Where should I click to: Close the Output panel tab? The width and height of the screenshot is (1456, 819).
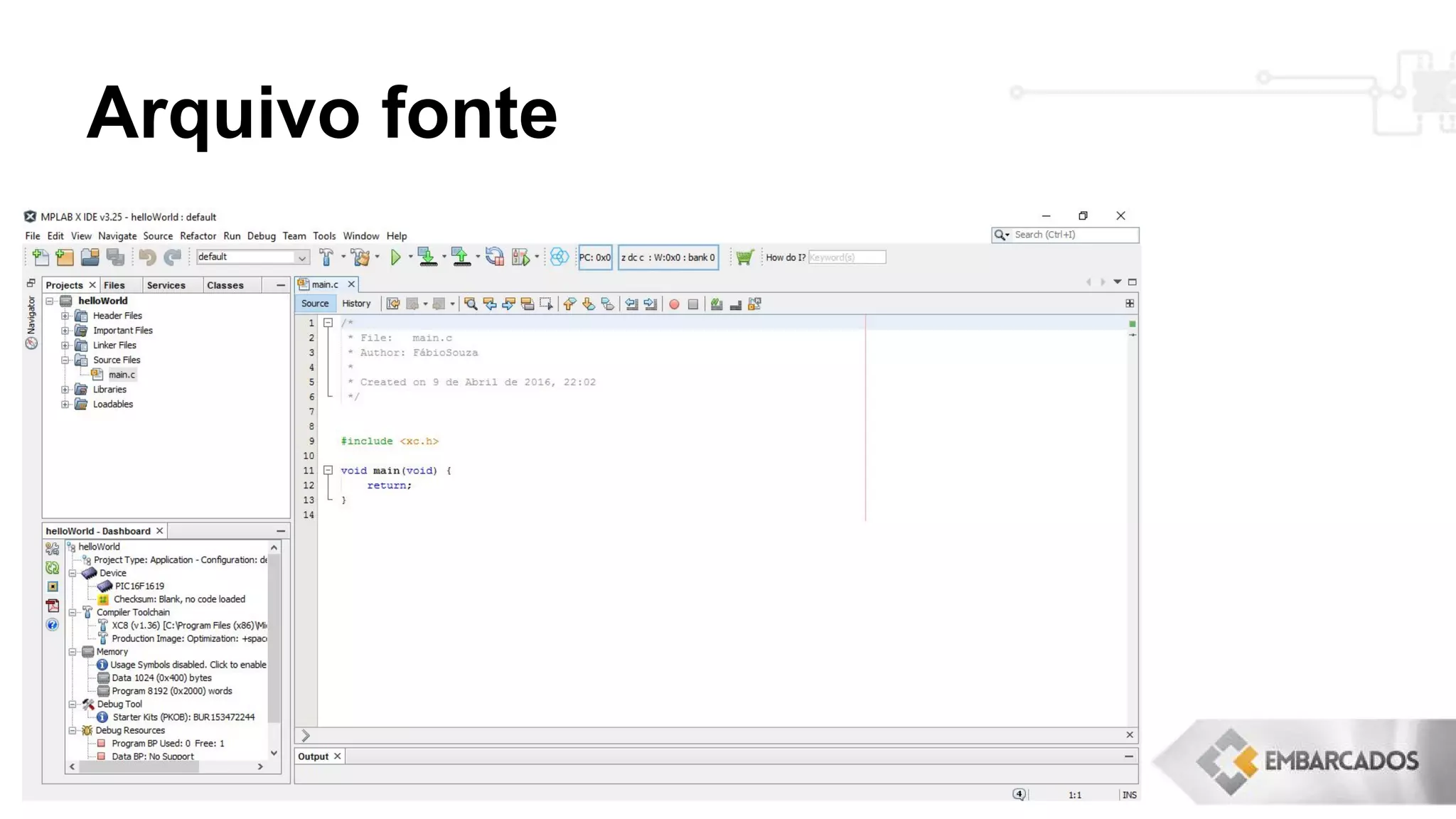point(338,756)
